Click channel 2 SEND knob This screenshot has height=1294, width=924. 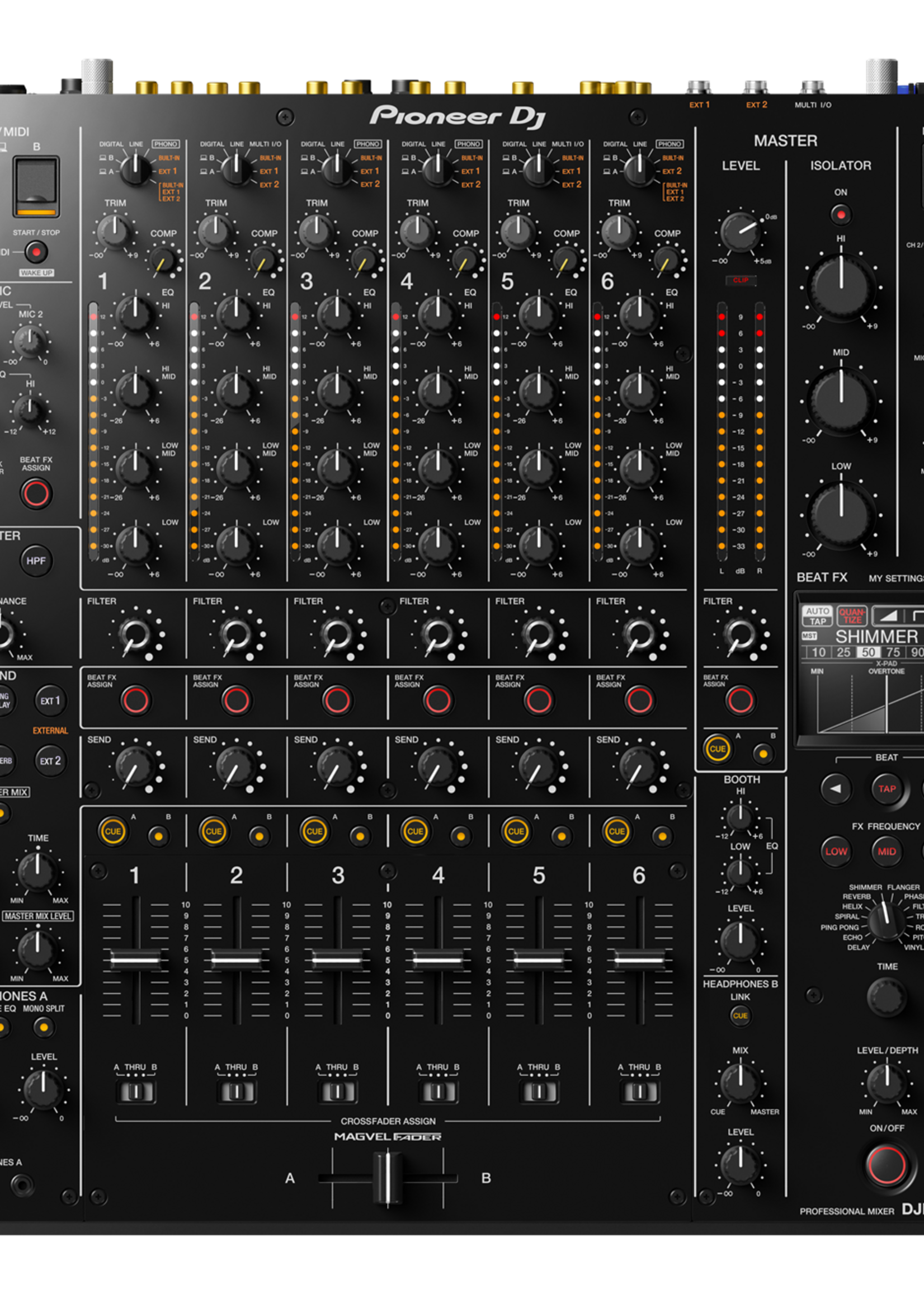coord(236,767)
